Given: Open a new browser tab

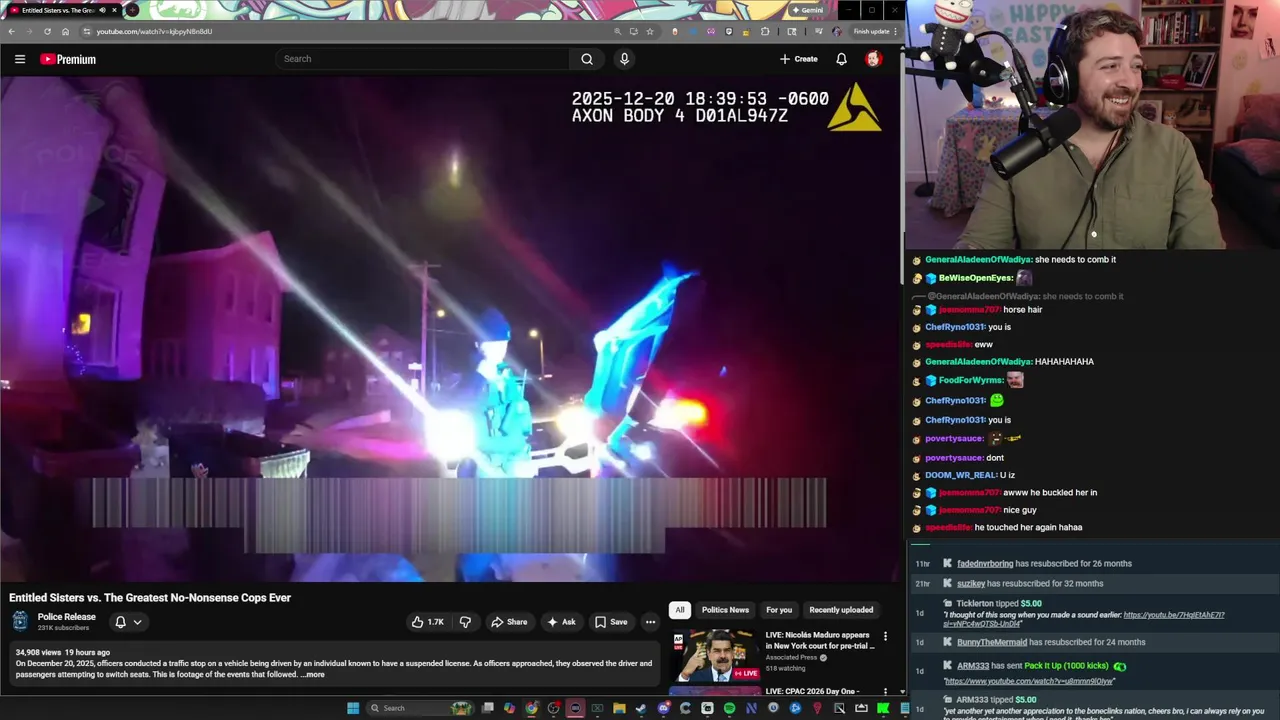Looking at the screenshot, I should (133, 10).
